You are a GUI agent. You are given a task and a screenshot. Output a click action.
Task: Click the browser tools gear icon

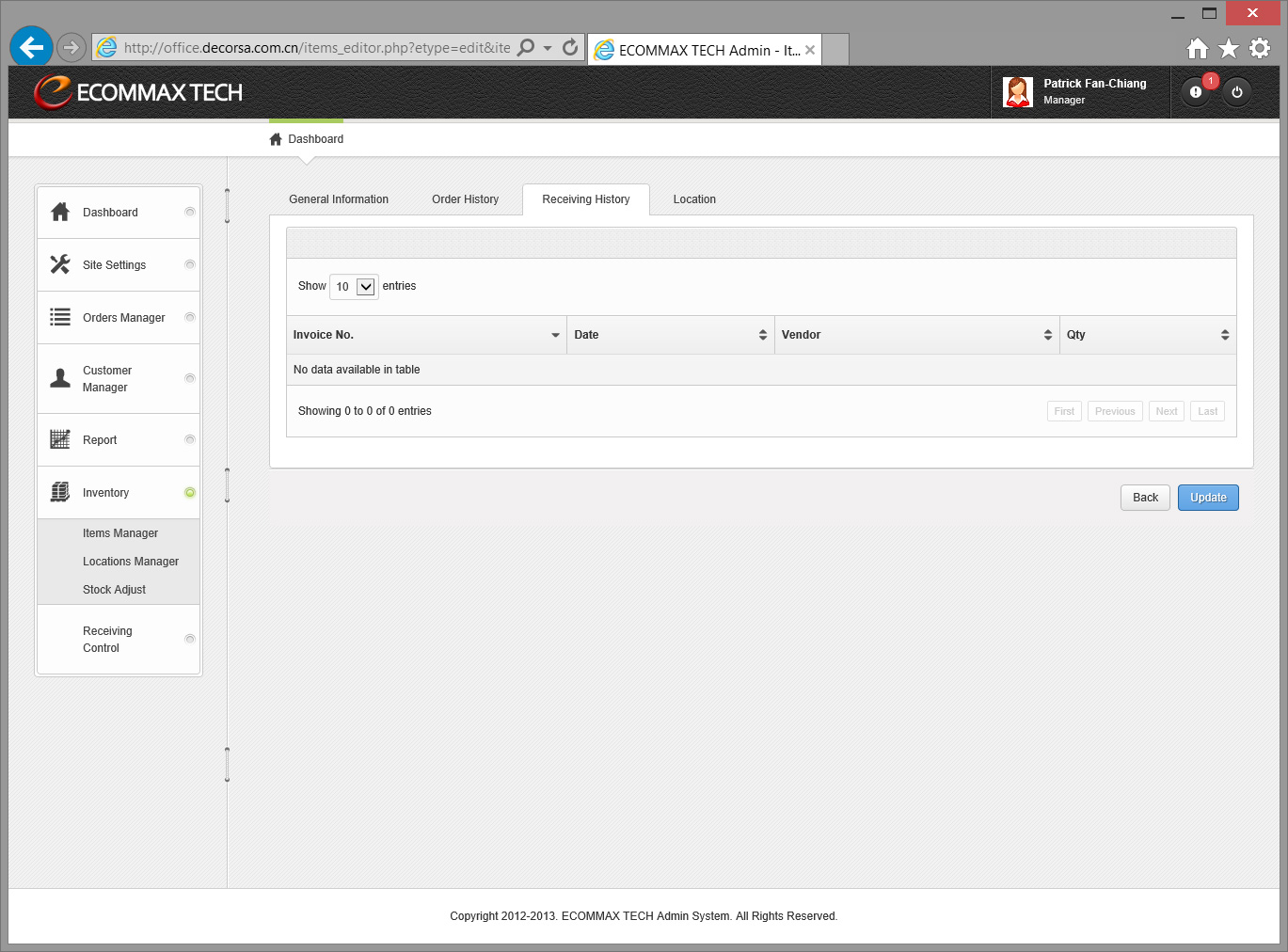click(1260, 48)
